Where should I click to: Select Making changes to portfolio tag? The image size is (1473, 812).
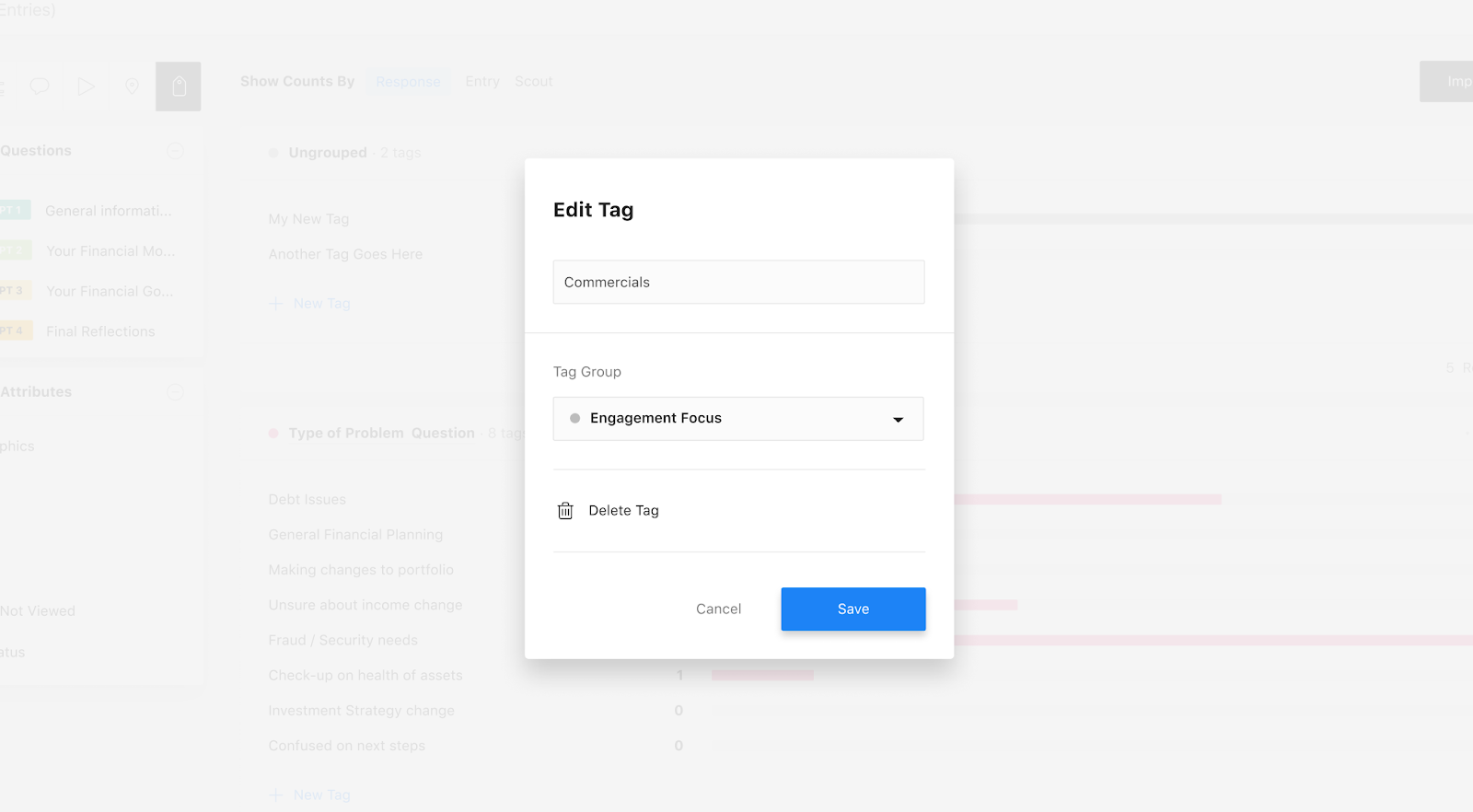click(x=361, y=570)
